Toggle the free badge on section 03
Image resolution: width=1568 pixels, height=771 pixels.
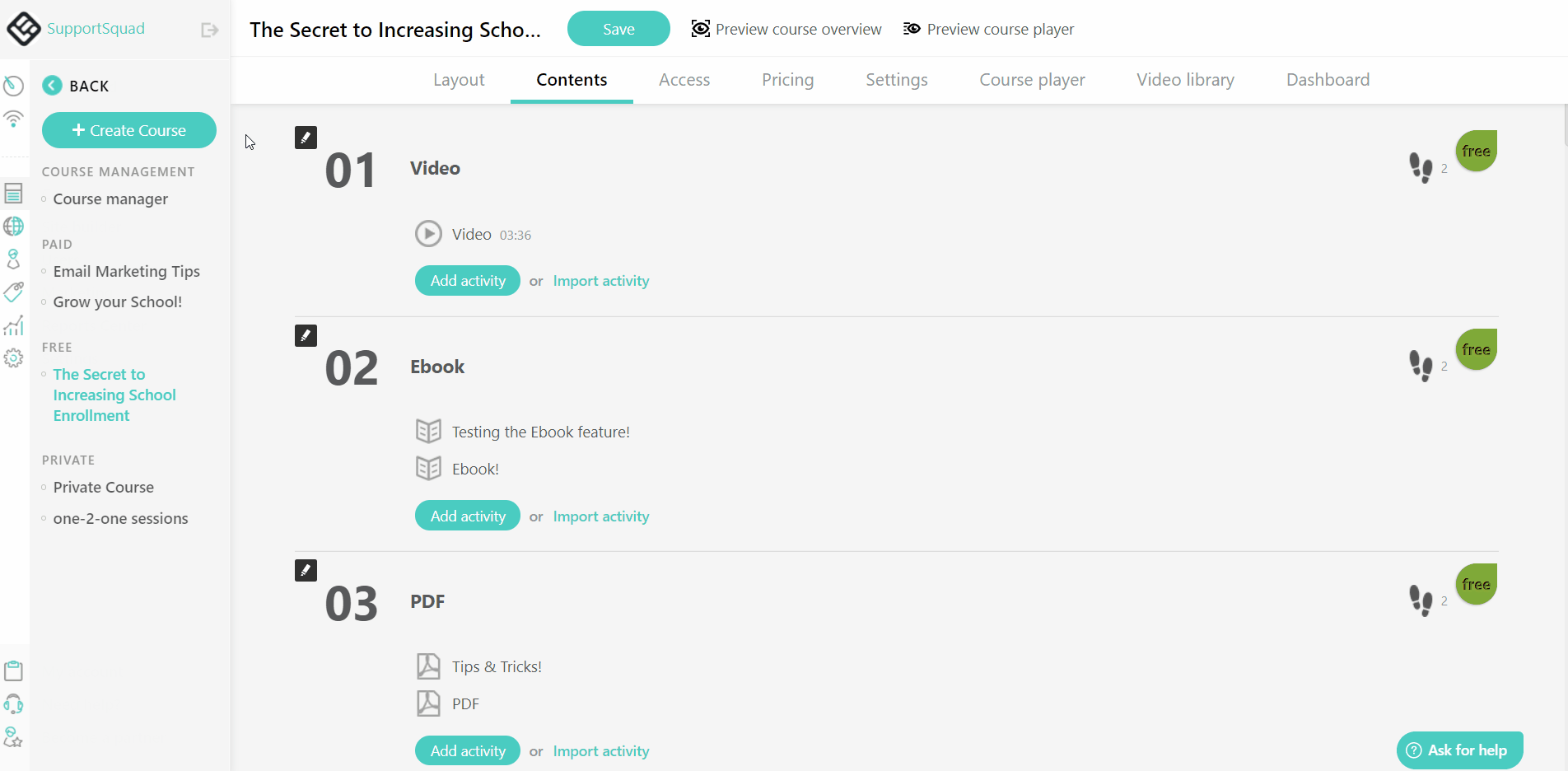pos(1476,584)
